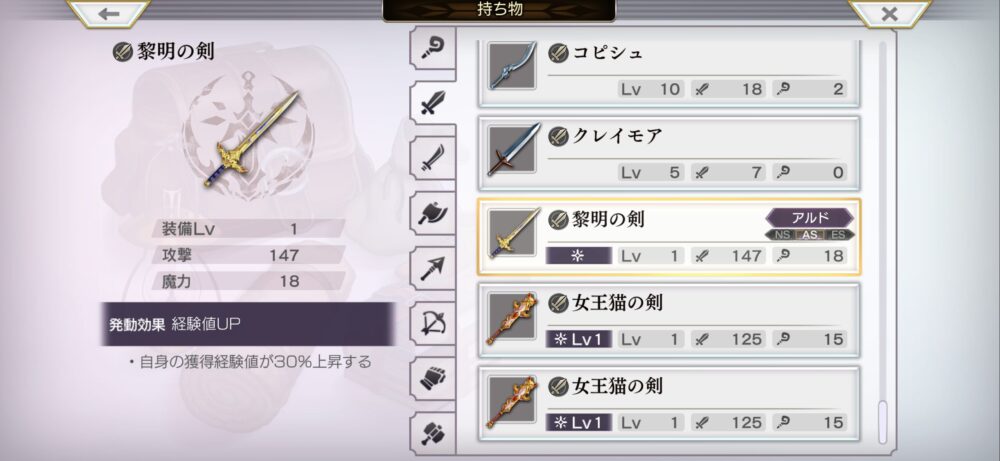Switch to the bow weapon category tab
The height and width of the screenshot is (461, 1000).
[433, 324]
